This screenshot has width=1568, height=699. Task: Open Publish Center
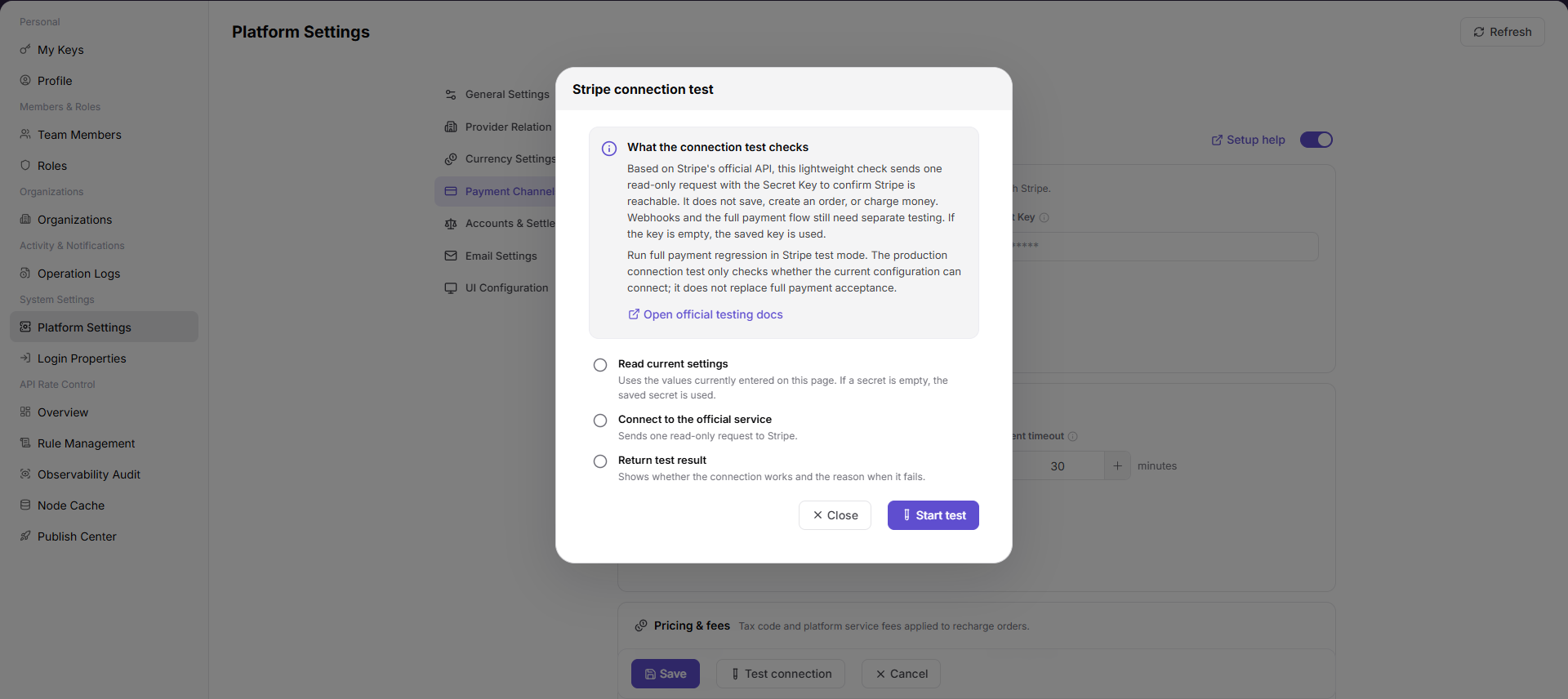click(x=104, y=536)
